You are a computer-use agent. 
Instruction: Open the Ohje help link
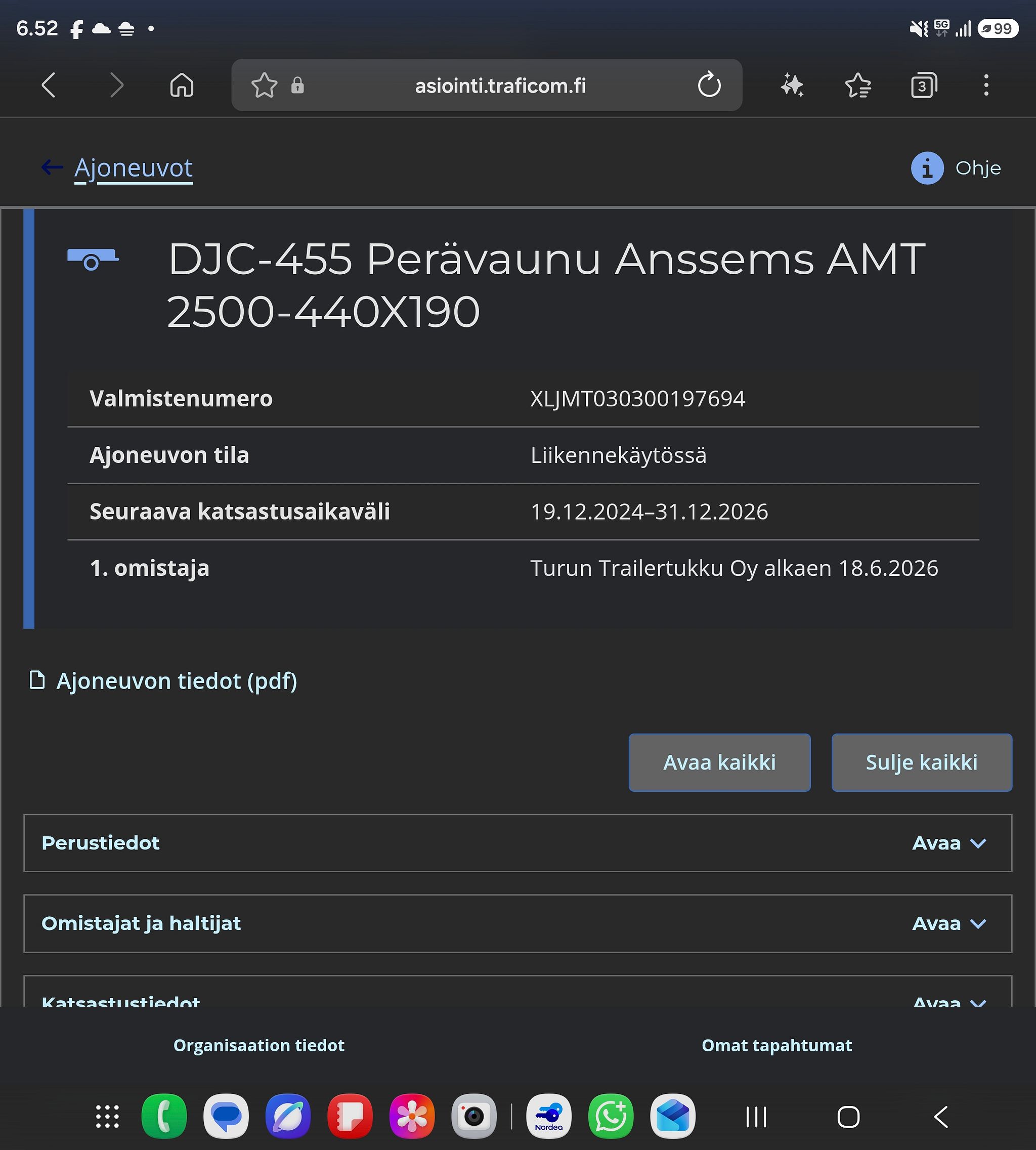coord(978,168)
